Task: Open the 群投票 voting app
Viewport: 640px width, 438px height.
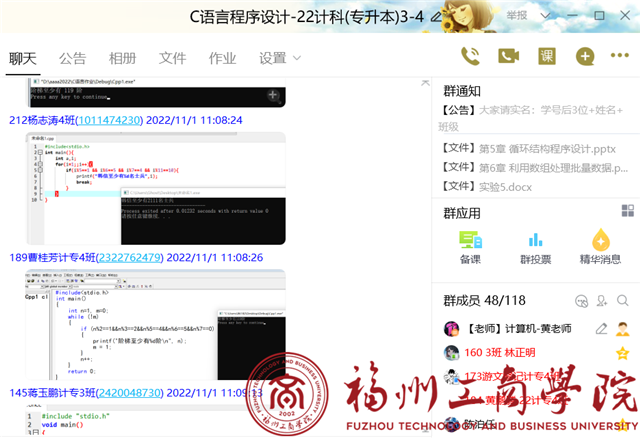Action: pos(535,246)
